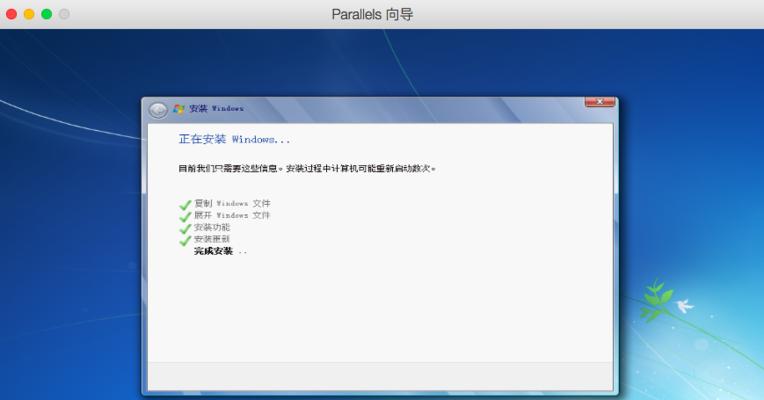Click the Parallels 向导 window title

(372, 14)
